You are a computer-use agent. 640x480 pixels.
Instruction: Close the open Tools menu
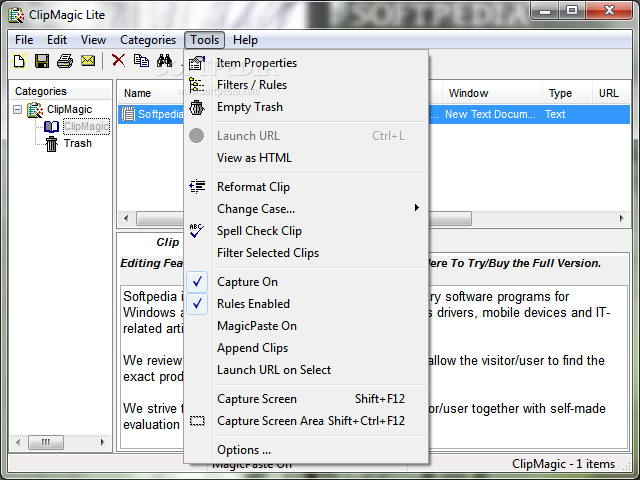click(204, 40)
